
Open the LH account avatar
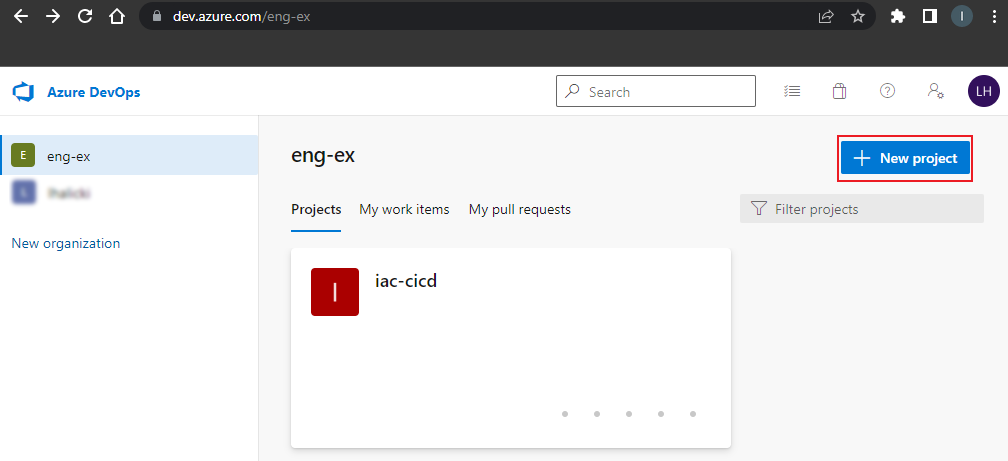click(984, 91)
